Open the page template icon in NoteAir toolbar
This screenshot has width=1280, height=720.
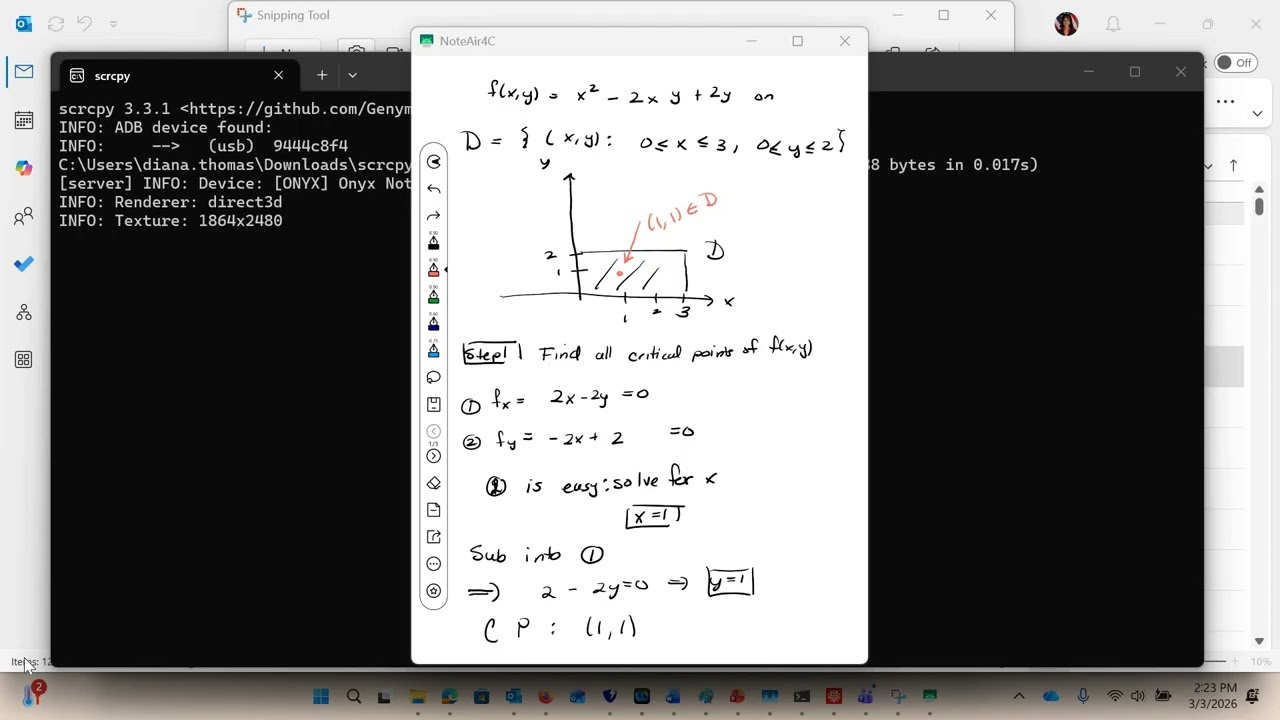(x=433, y=510)
